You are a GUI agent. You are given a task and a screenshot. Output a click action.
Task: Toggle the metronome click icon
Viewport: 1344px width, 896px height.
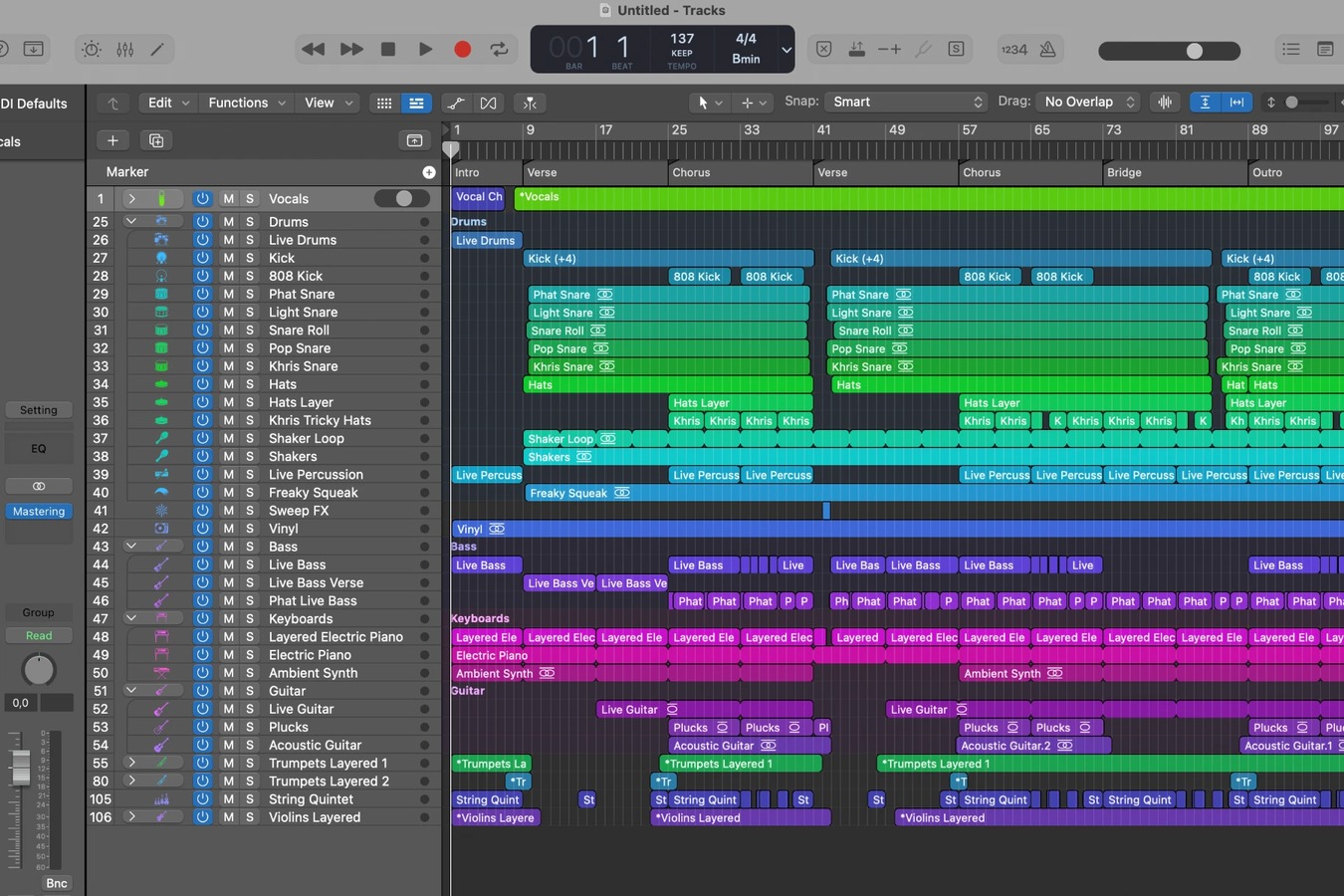point(1047,49)
